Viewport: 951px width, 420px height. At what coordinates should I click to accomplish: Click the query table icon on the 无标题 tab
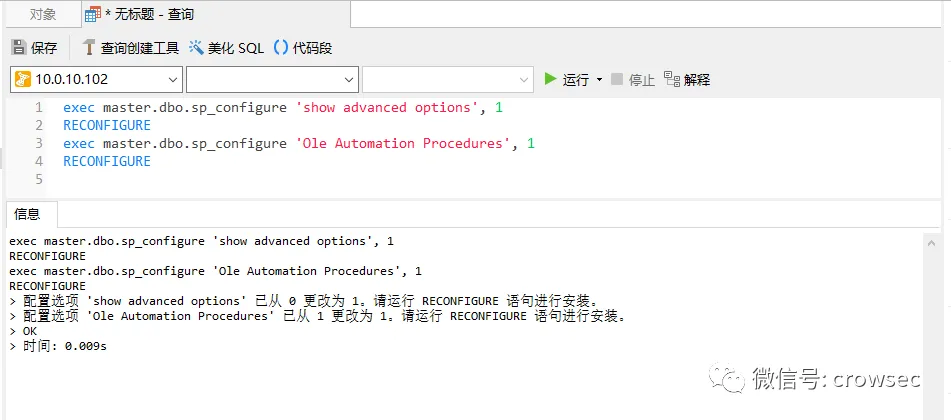pos(93,15)
